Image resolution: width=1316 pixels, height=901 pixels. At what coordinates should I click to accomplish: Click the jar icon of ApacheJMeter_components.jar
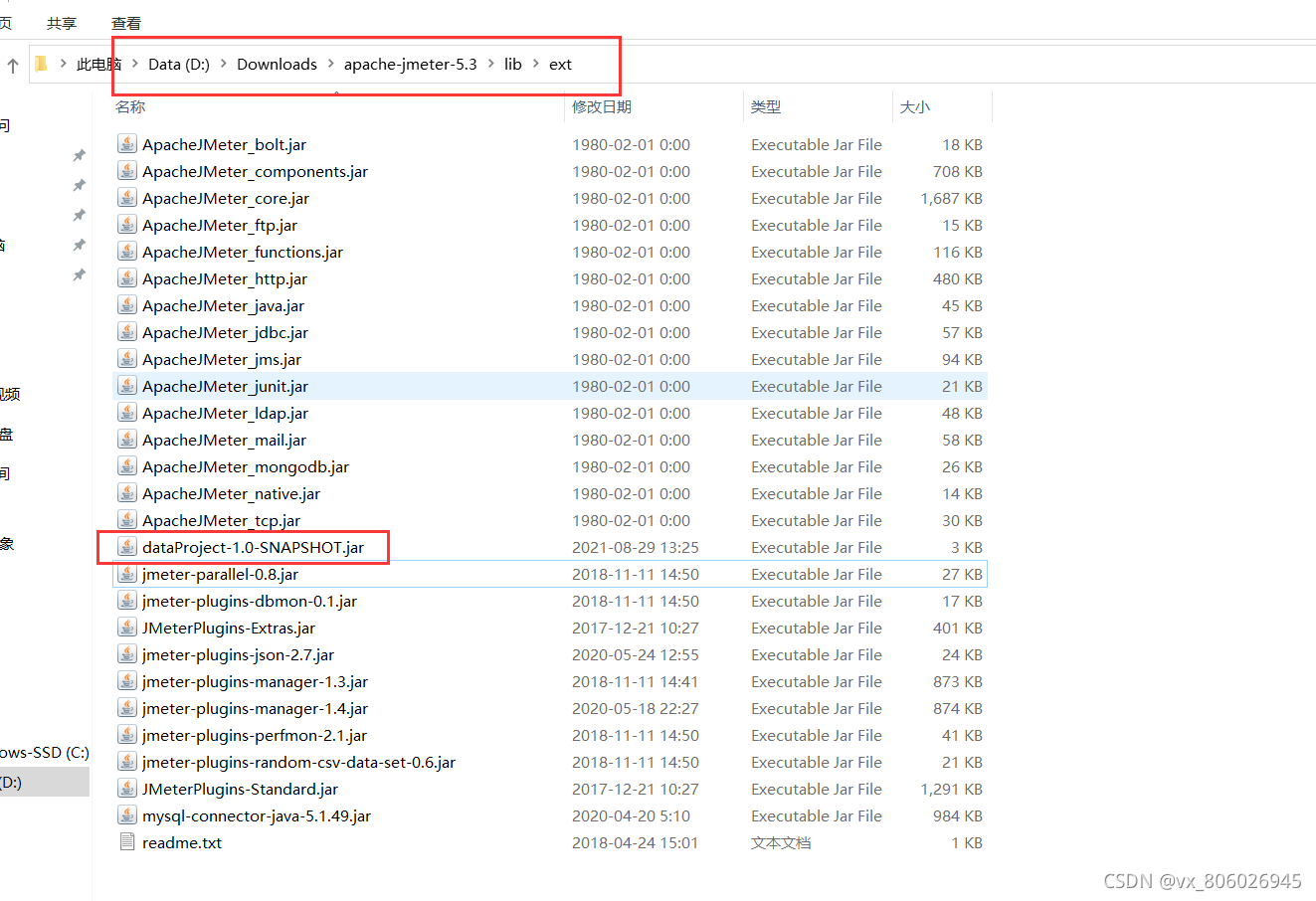127,171
